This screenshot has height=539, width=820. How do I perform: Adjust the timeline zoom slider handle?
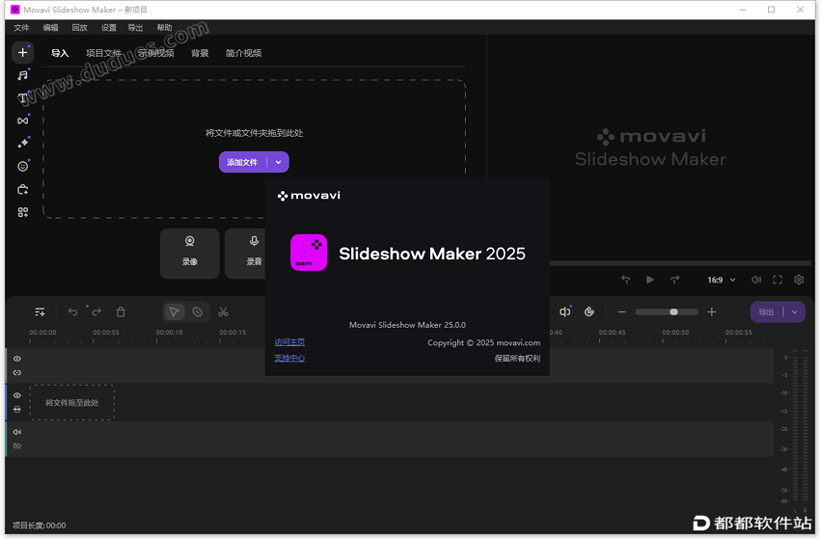pyautogui.click(x=674, y=312)
